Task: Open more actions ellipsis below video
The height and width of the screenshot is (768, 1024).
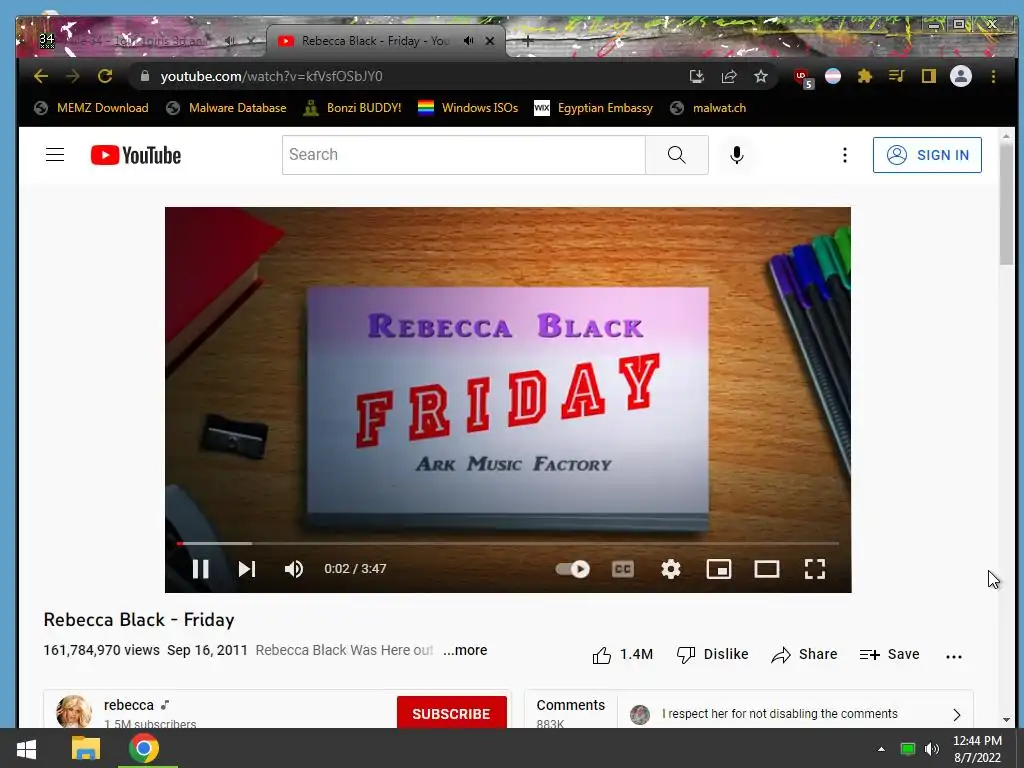Action: (953, 656)
